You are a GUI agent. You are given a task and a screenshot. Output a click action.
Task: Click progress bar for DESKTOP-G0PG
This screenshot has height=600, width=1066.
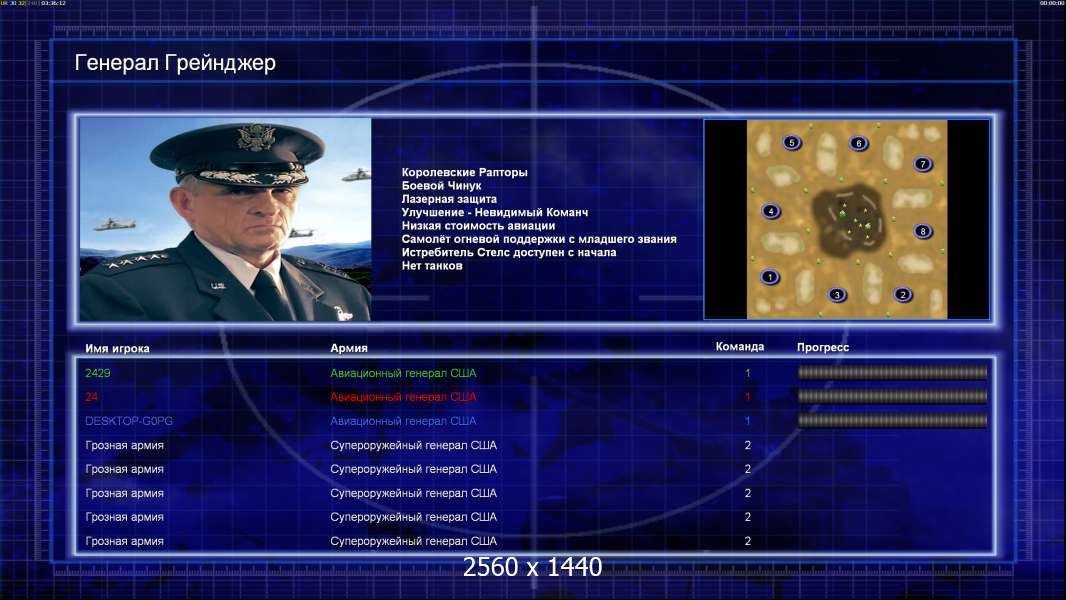892,421
